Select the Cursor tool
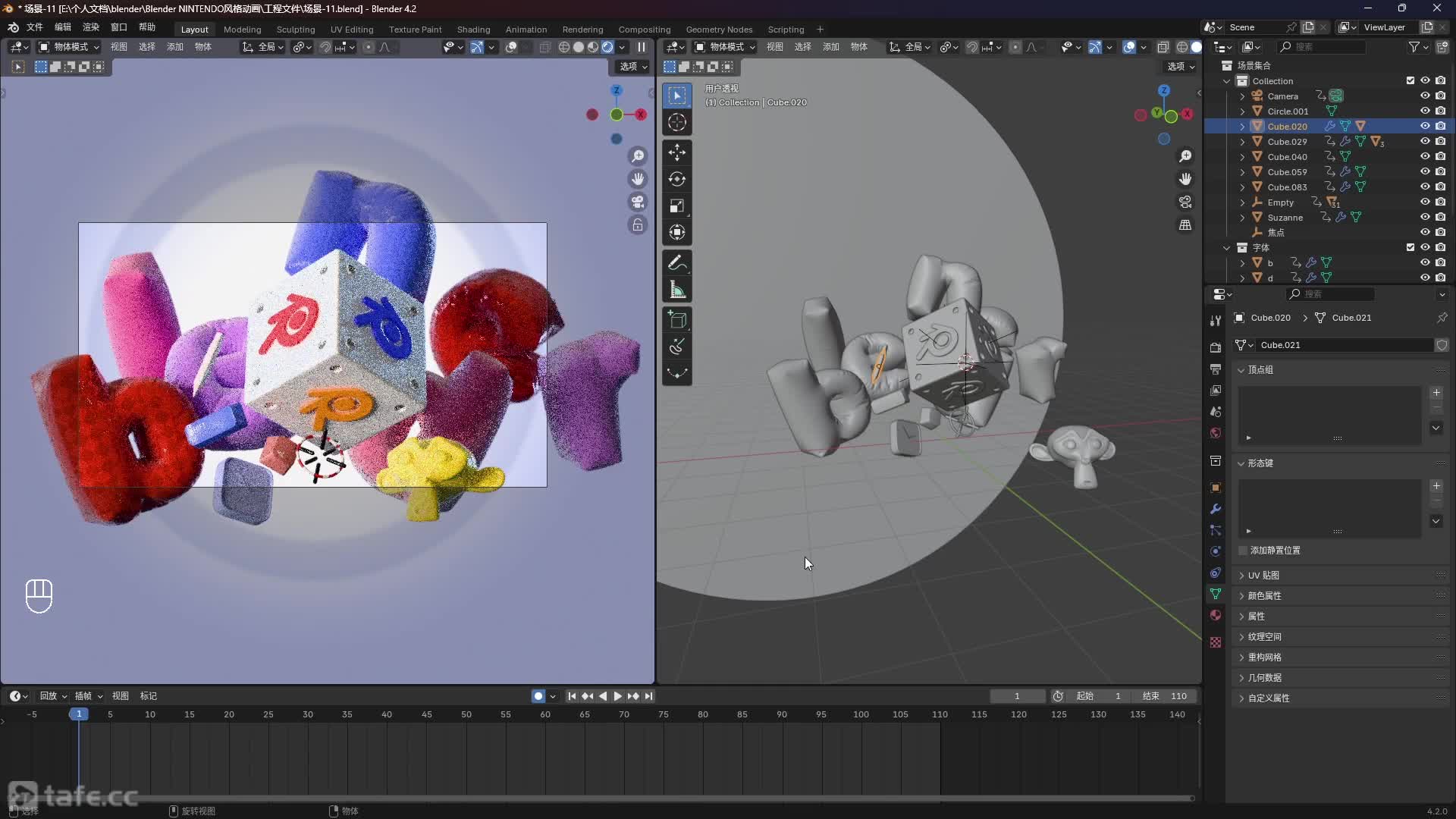The height and width of the screenshot is (819, 1456). point(677,122)
